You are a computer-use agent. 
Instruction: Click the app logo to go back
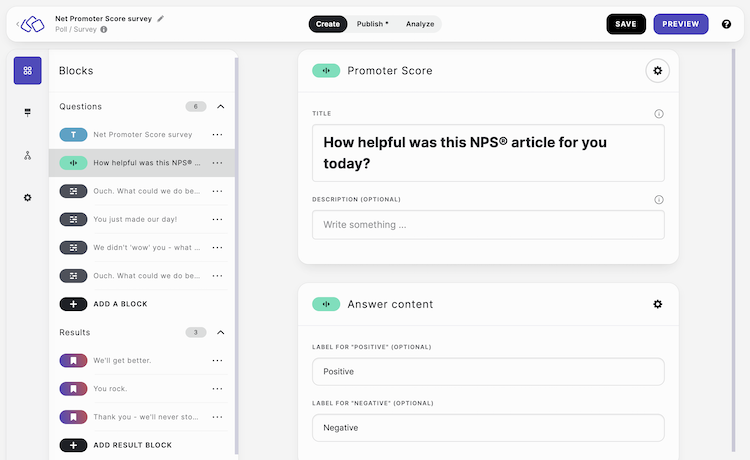(32, 24)
